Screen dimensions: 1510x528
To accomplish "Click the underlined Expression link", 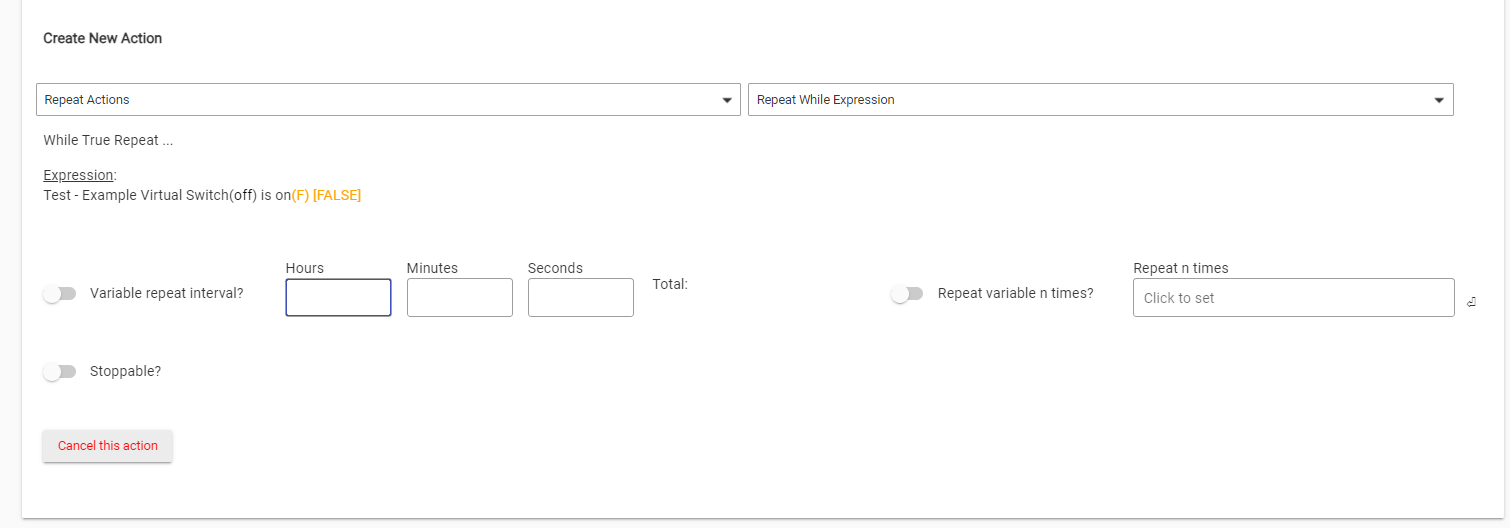I will pos(79,175).
